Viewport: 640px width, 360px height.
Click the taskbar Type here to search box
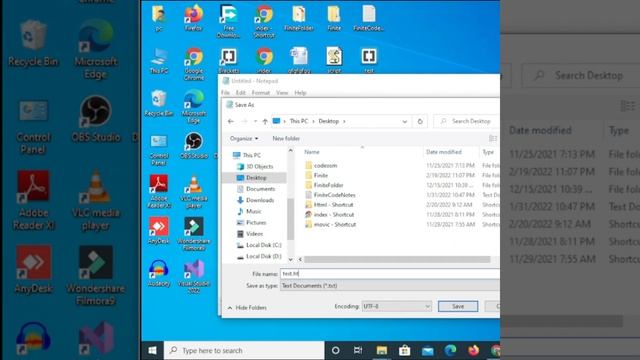[244, 351]
